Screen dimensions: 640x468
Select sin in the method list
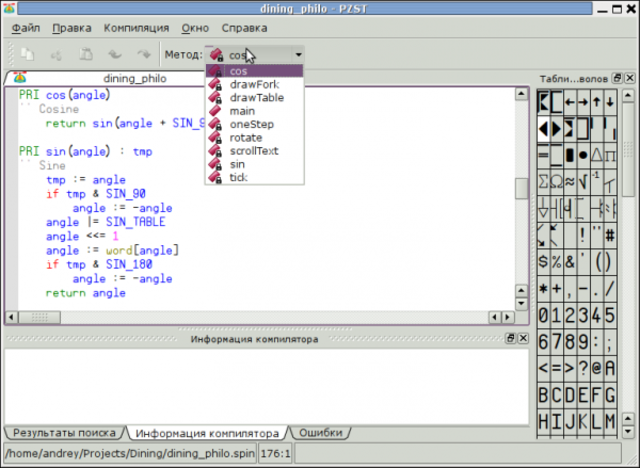(255, 164)
